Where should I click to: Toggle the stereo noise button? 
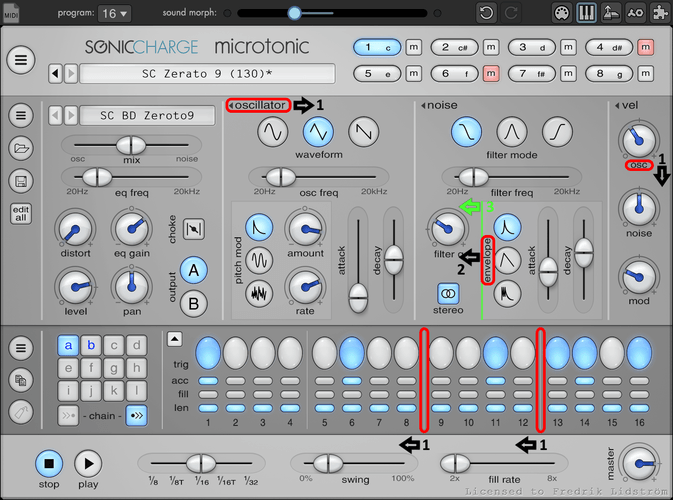click(448, 294)
